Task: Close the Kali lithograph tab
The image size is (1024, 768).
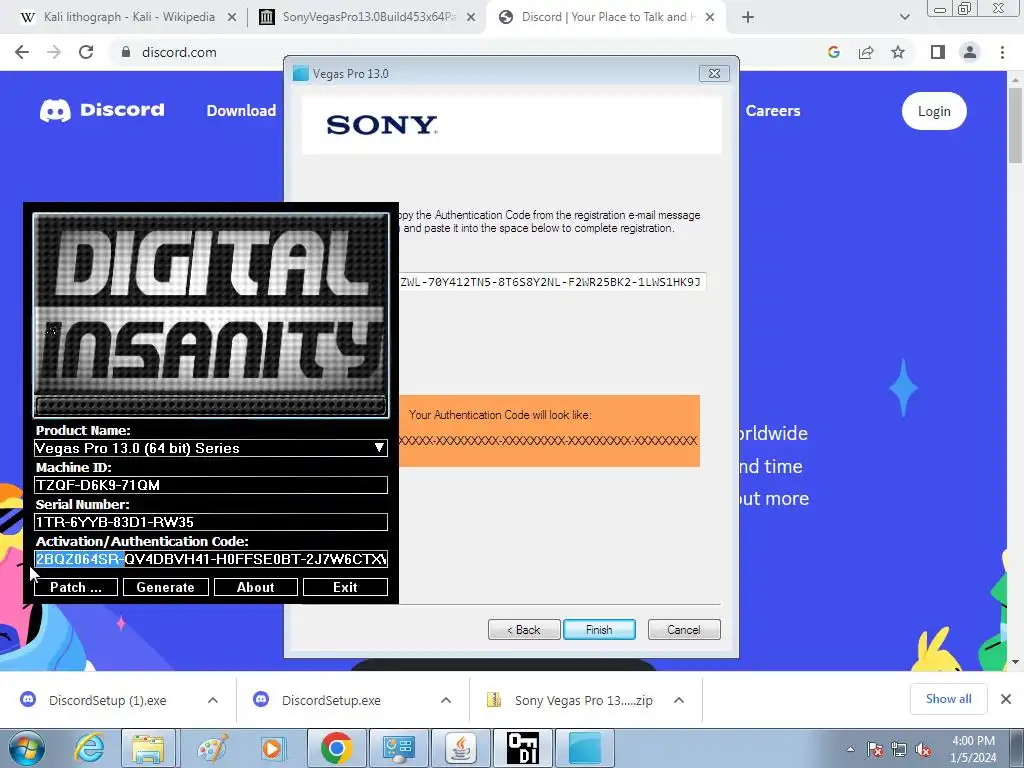Action: [232, 18]
